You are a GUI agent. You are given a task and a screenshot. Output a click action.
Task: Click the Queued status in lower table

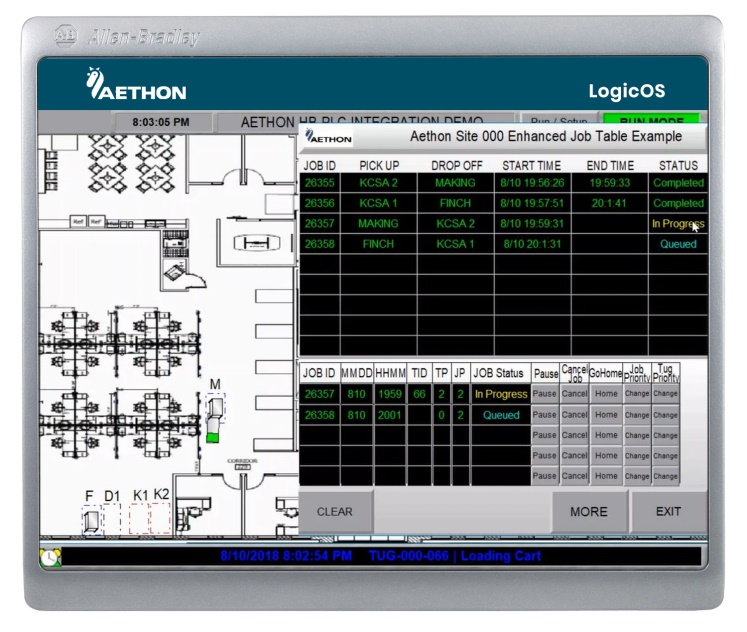tap(501, 415)
